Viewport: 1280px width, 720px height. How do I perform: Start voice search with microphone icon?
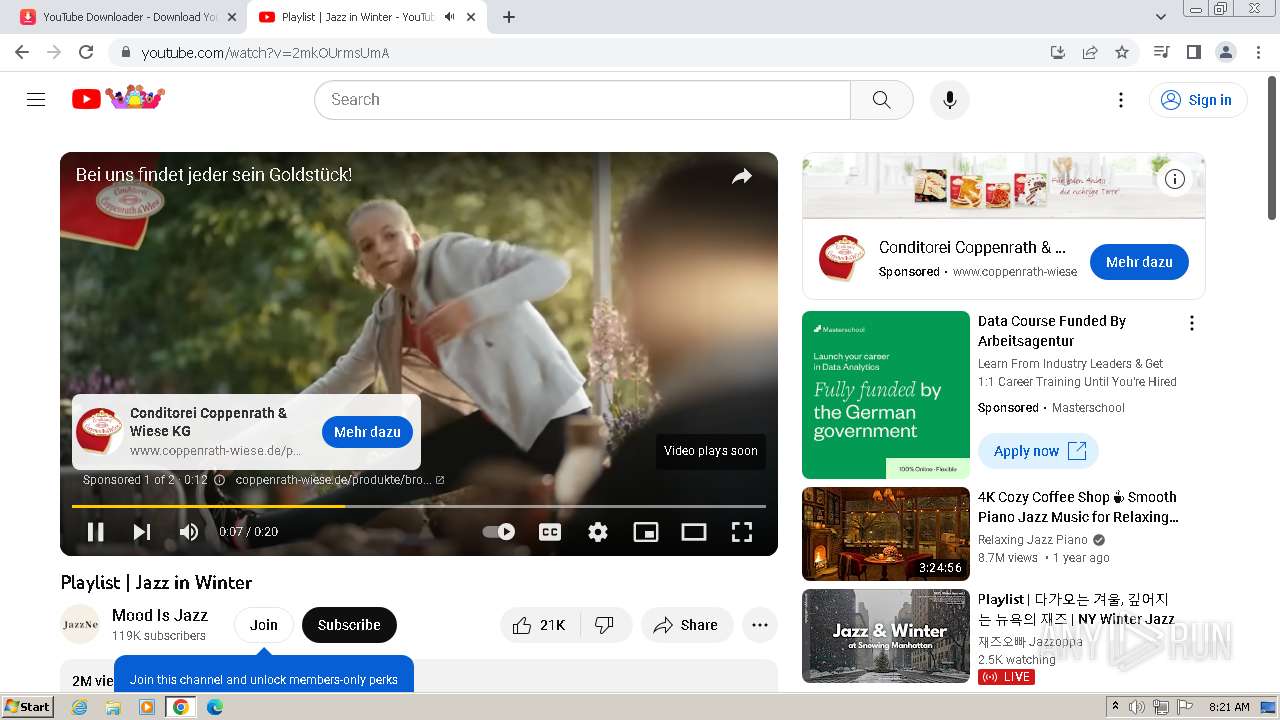click(x=950, y=100)
